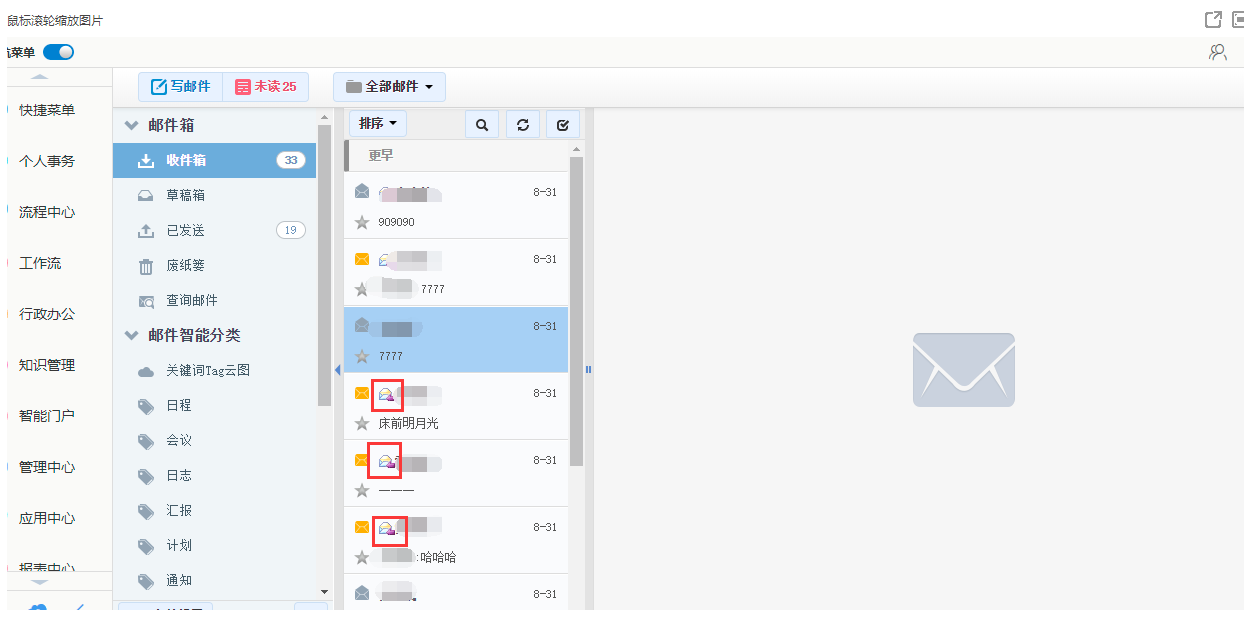Click the 更早 group header
Image resolution: width=1244 pixels, height=630 pixels.
[456, 155]
